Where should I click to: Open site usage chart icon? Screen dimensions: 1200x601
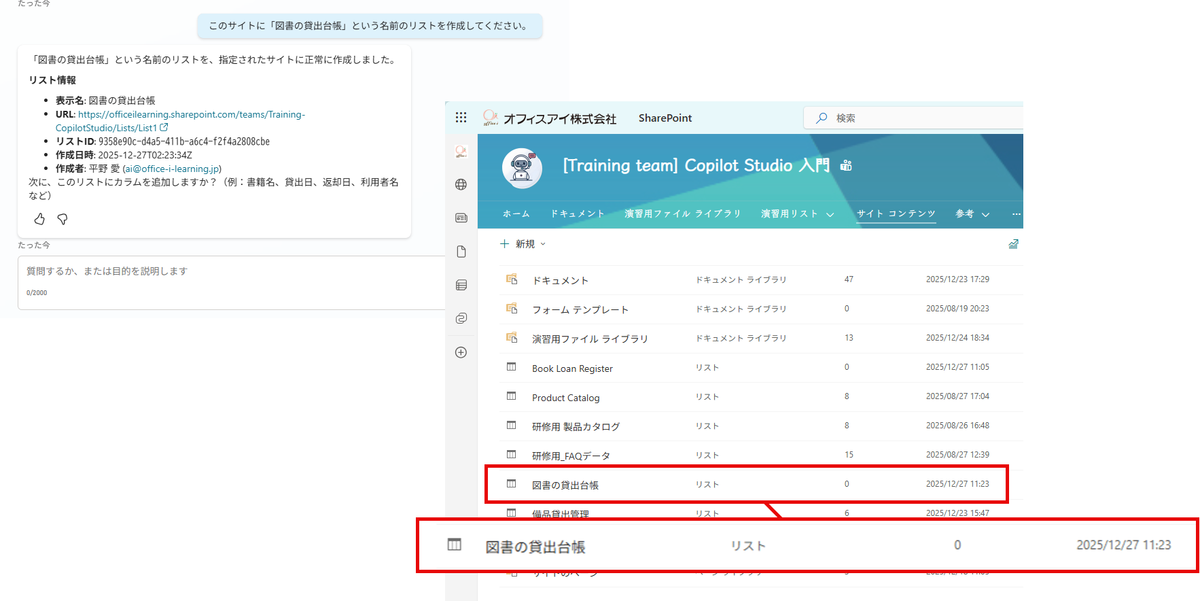point(1013,243)
